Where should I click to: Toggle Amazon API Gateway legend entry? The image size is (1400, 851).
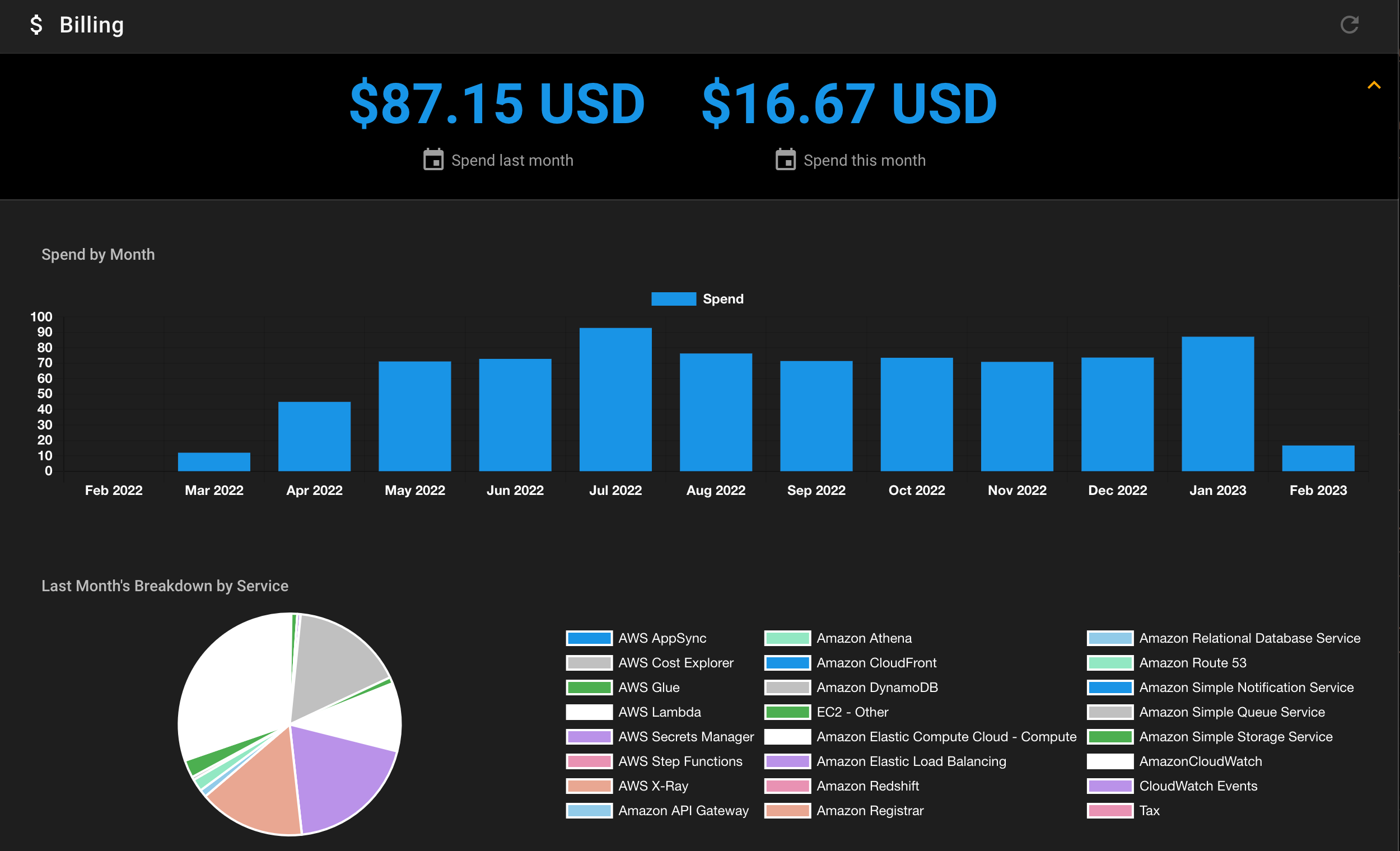[x=657, y=811]
